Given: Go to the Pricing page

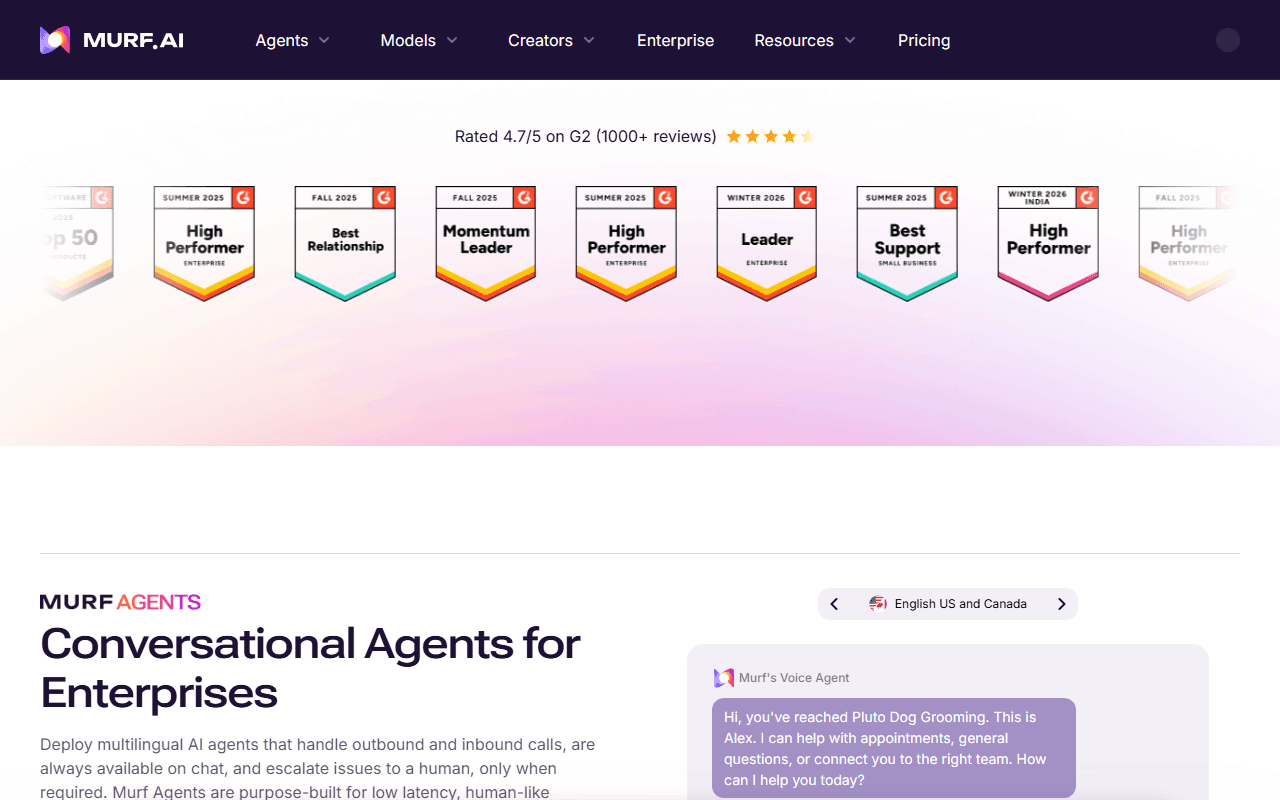Looking at the screenshot, I should pos(924,40).
